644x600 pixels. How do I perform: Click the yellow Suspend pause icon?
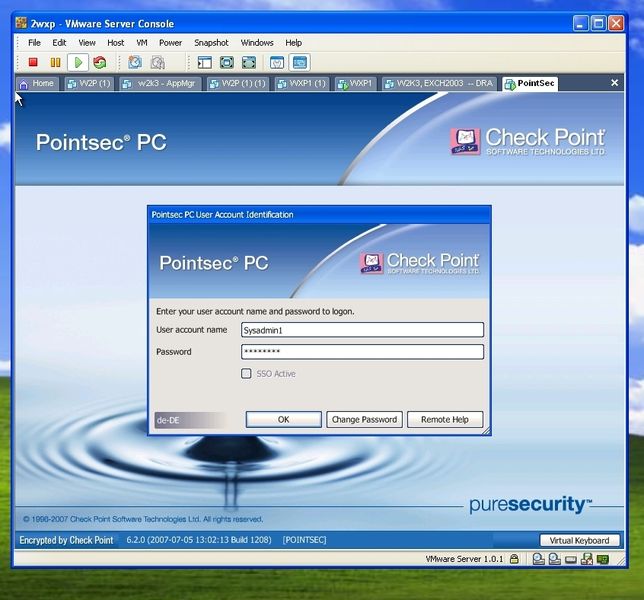pos(55,62)
